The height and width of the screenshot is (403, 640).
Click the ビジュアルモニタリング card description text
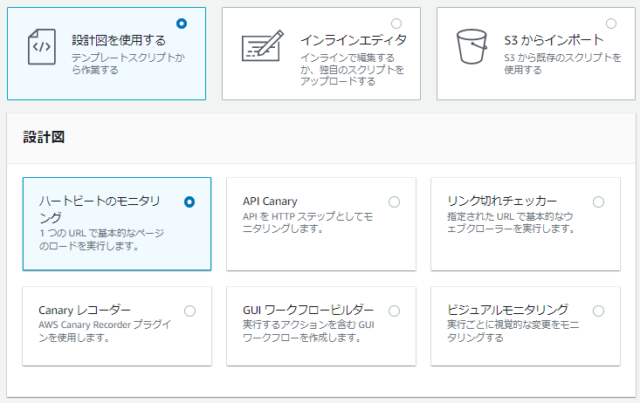(513, 331)
